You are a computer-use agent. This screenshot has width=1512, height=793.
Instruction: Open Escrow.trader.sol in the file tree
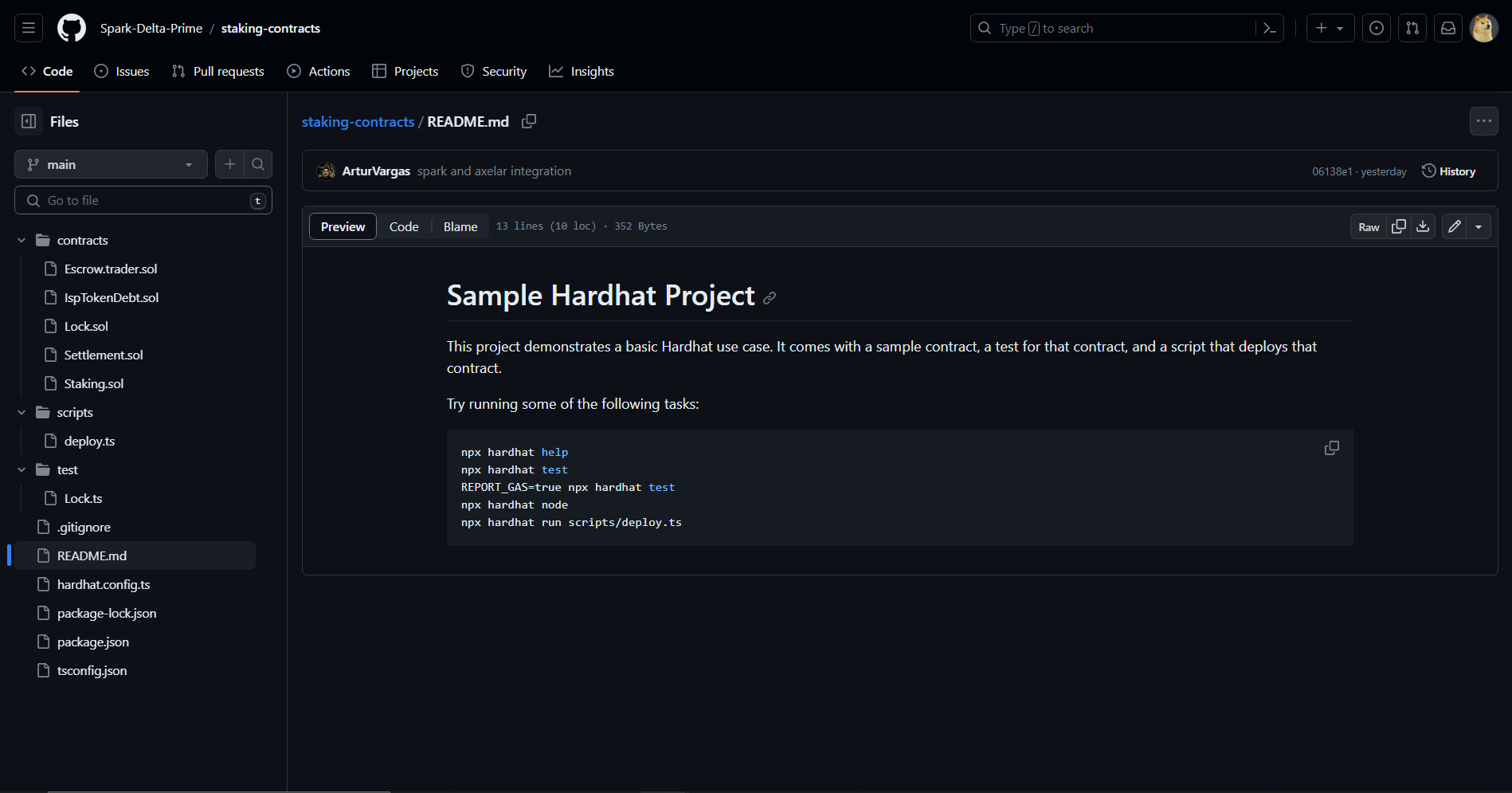(111, 269)
